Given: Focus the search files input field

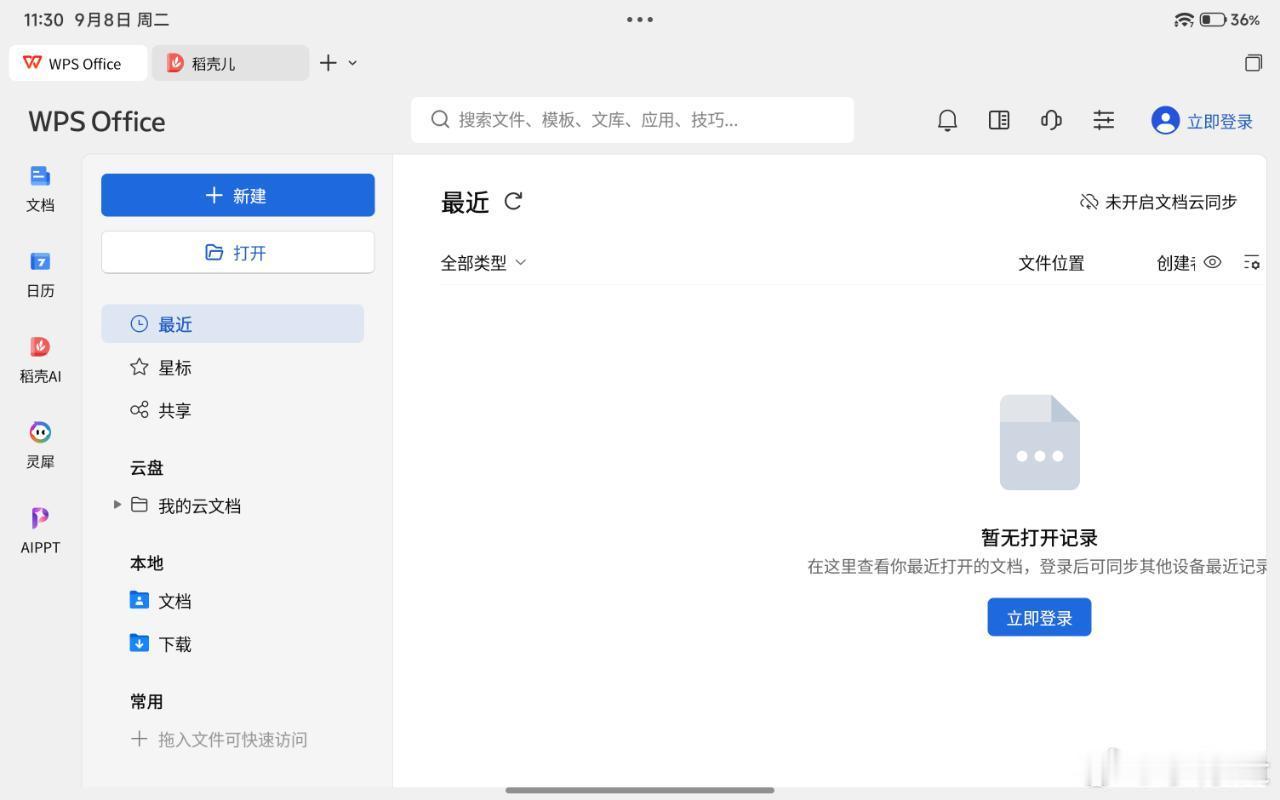Looking at the screenshot, I should [x=632, y=120].
